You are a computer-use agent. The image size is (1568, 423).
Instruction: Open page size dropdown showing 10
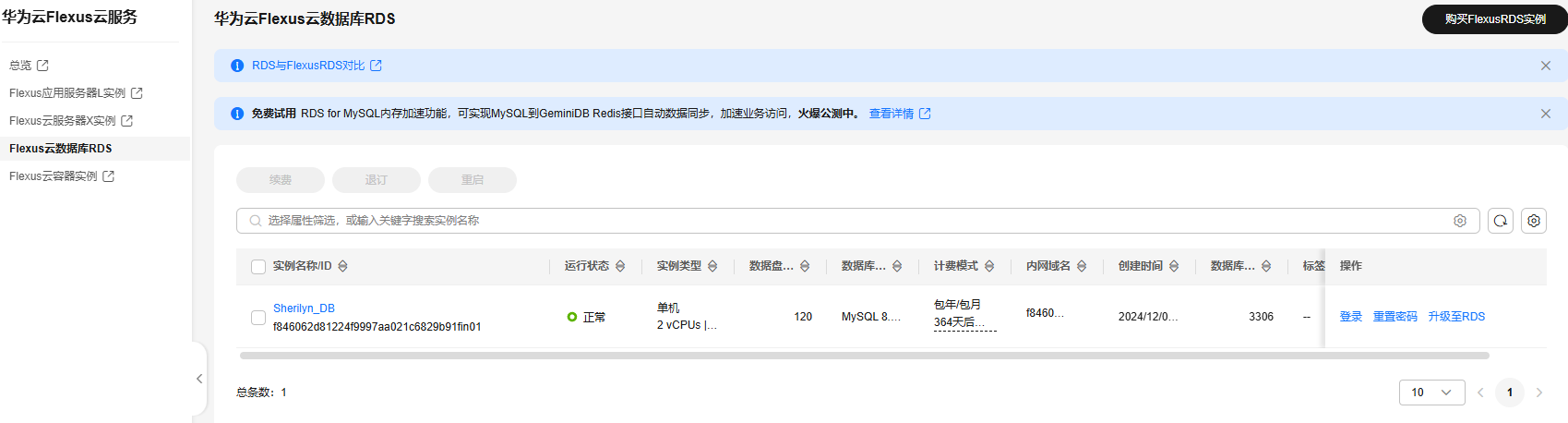[1432, 393]
